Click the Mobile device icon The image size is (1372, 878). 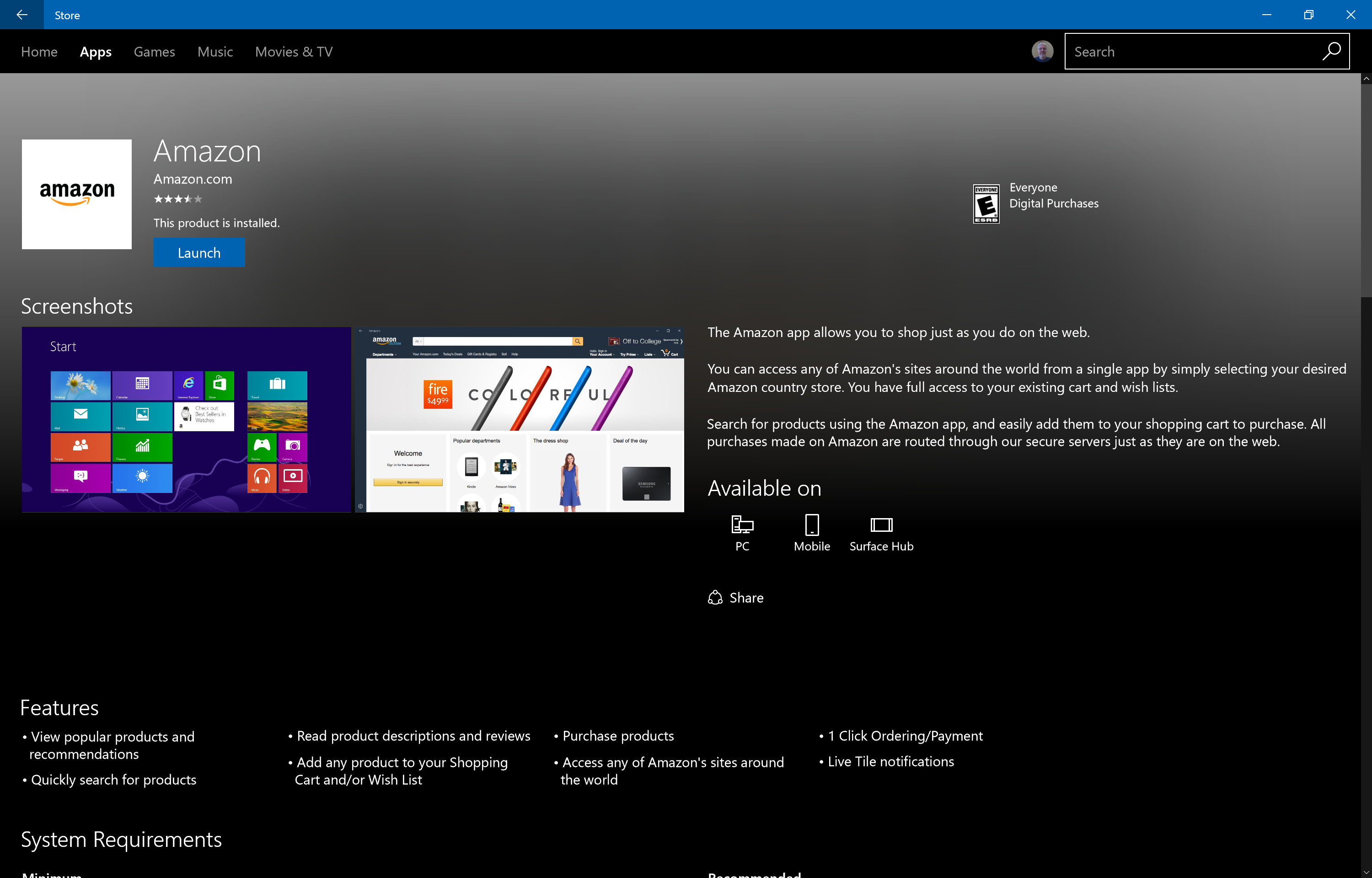[x=812, y=525]
